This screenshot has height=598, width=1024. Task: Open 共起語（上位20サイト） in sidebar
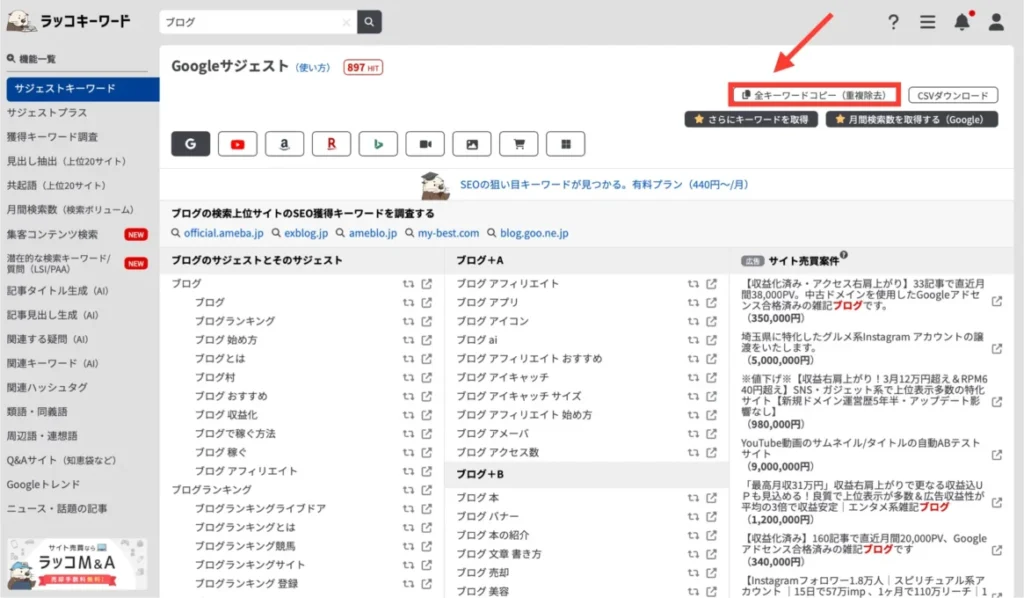click(56, 185)
